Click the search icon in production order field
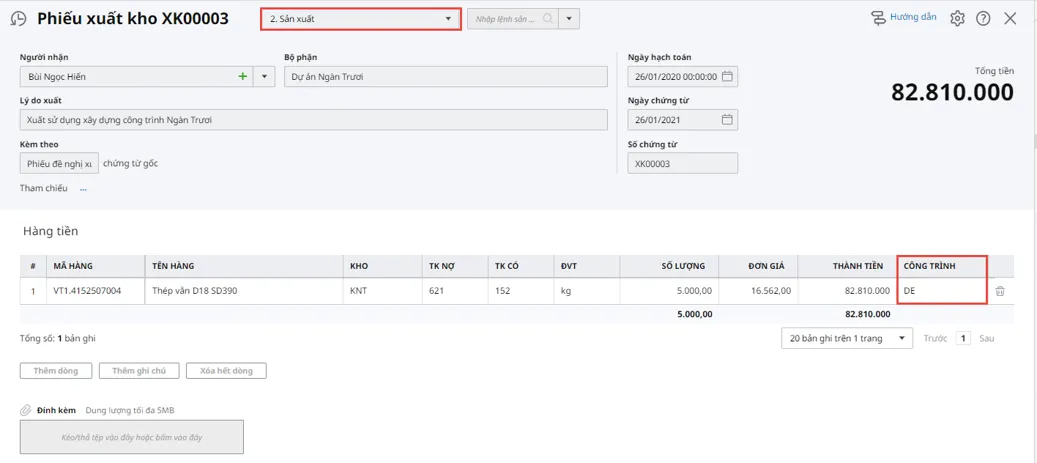Viewport: 1037px width, 463px height. [x=548, y=19]
